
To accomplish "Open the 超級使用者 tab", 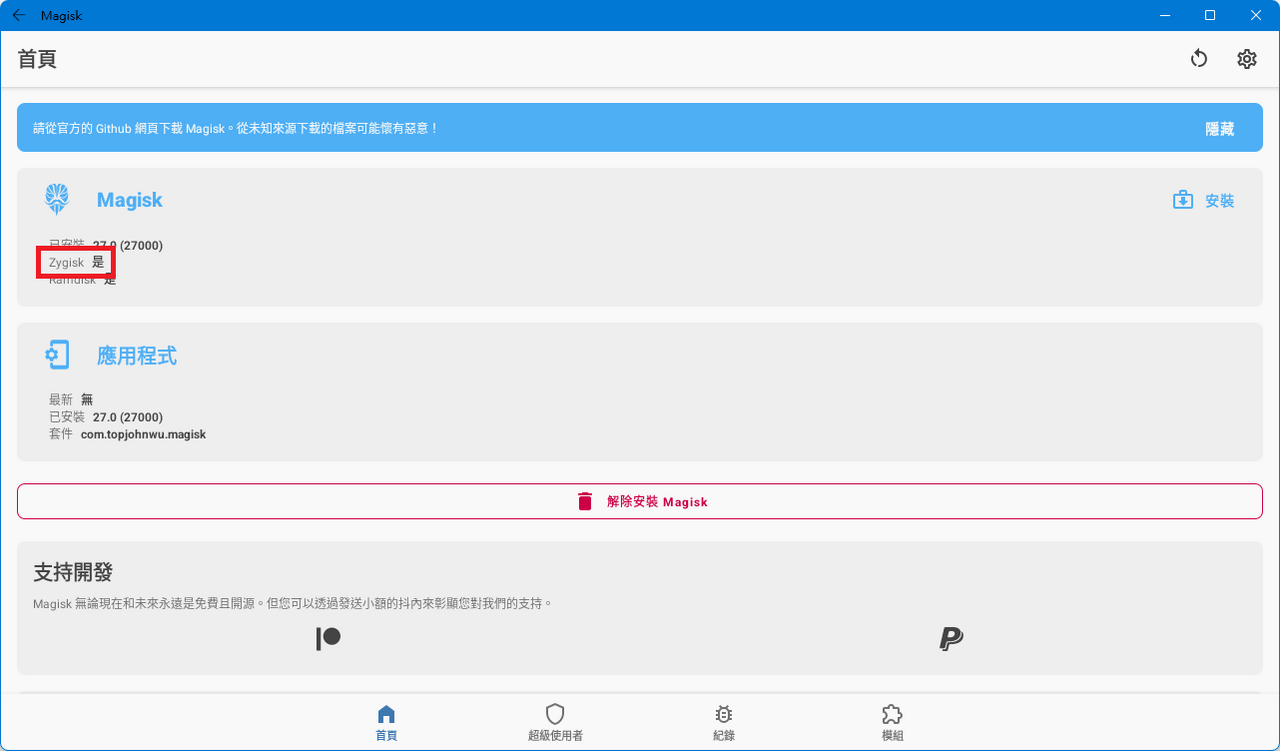I will [x=555, y=723].
